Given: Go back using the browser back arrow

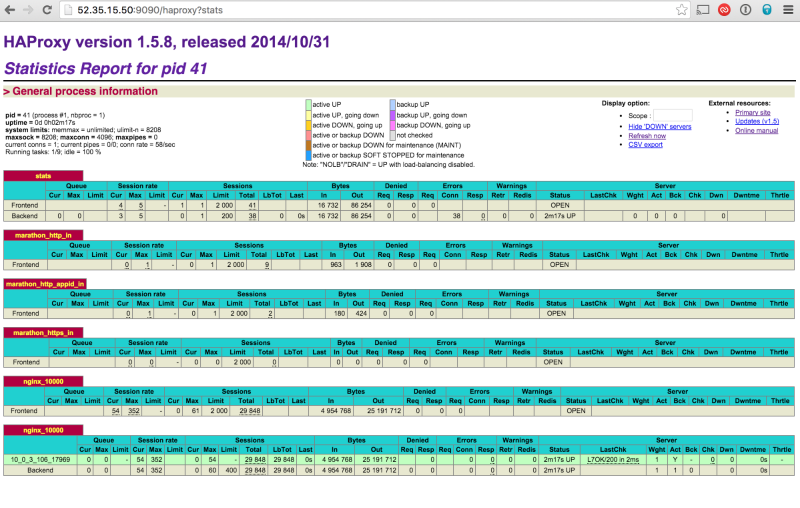Looking at the screenshot, I should tap(10, 10).
